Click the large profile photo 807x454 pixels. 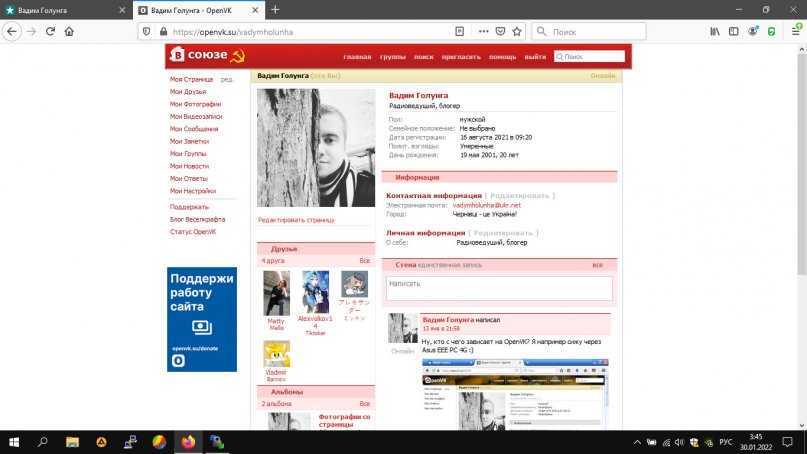click(316, 148)
